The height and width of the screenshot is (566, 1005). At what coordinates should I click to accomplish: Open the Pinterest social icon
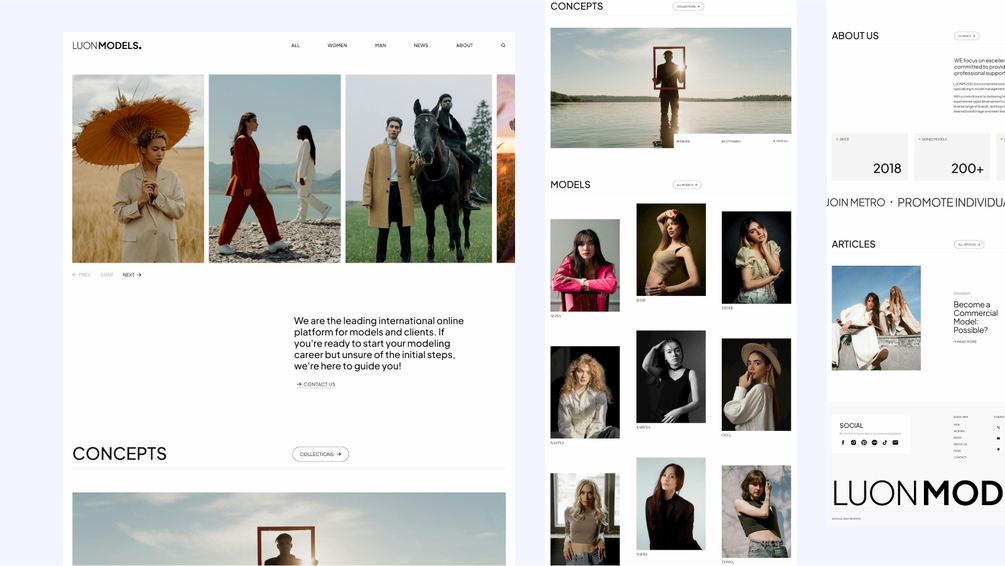pyautogui.click(x=864, y=442)
